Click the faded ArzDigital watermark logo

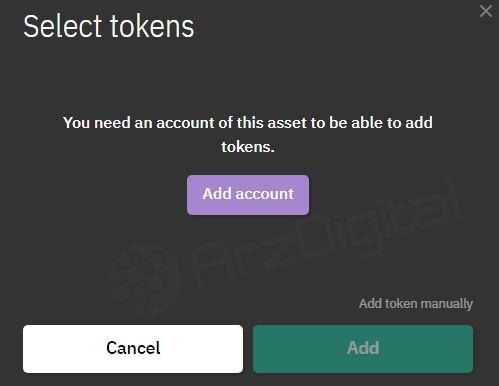tap(143, 280)
